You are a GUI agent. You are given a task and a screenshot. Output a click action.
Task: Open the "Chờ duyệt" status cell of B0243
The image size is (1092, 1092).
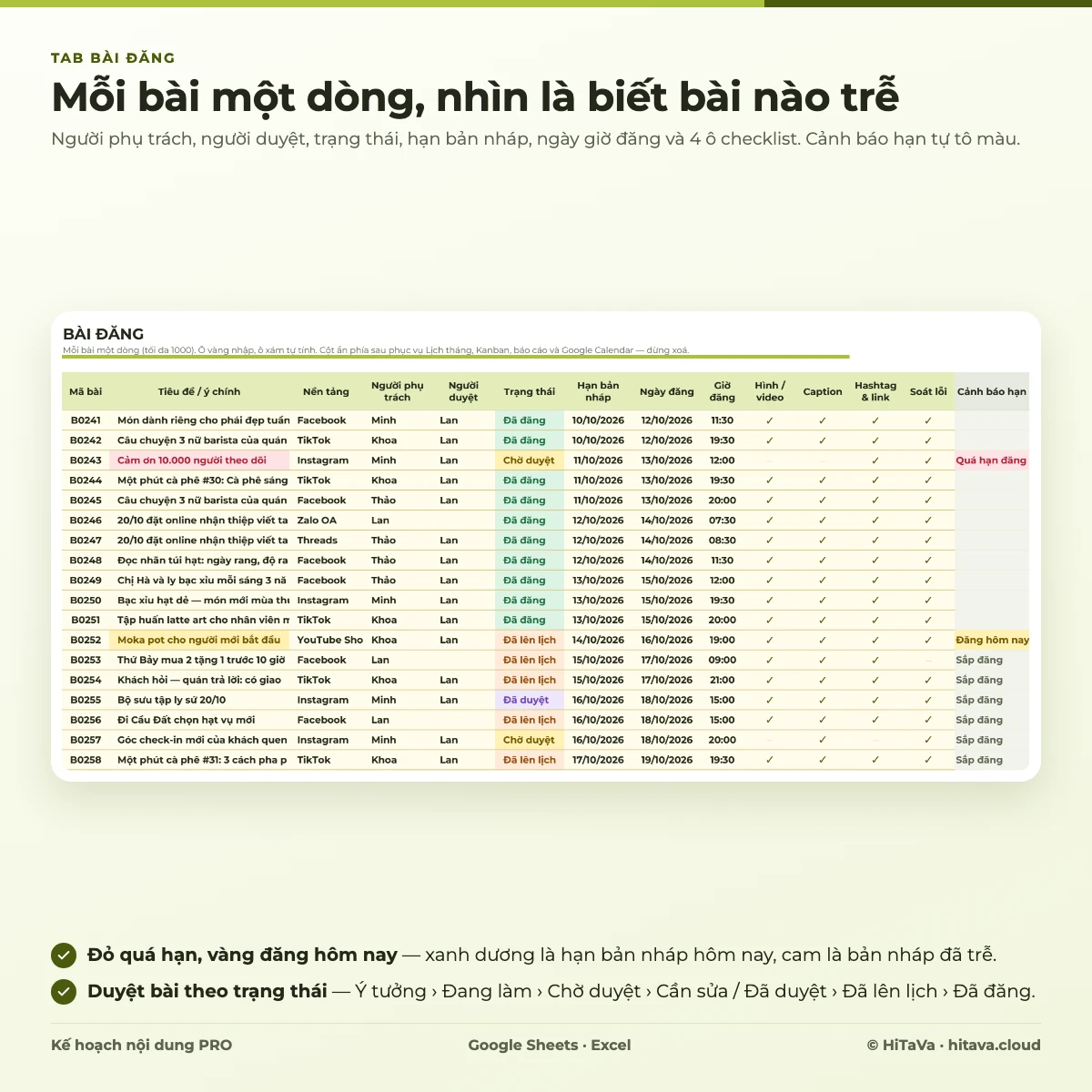click(x=530, y=460)
